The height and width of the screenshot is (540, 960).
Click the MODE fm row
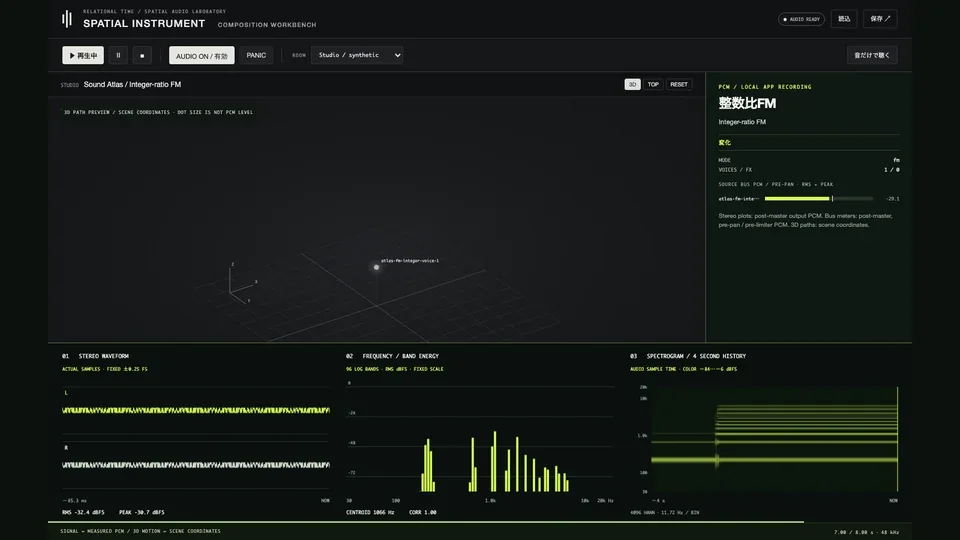(x=809, y=160)
